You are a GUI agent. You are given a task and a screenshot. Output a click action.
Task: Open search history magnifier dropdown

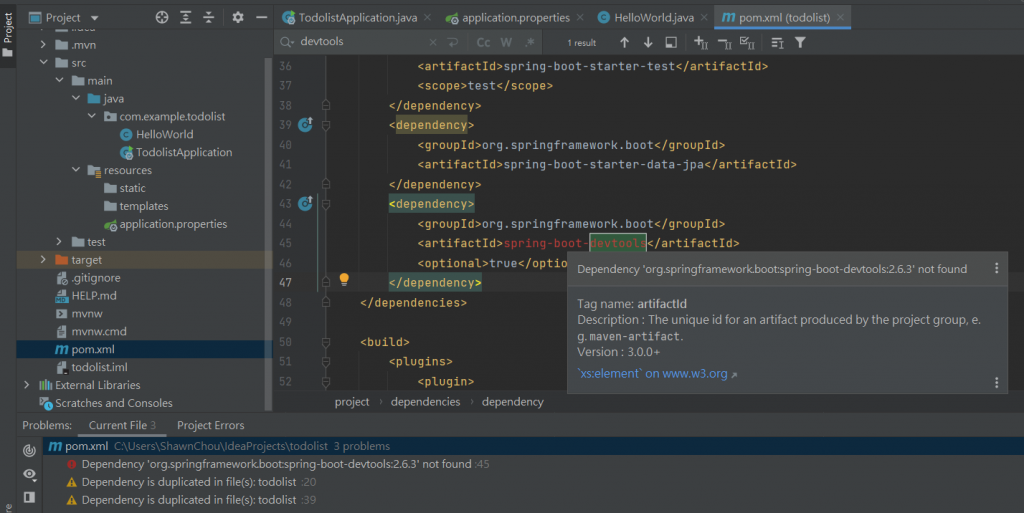tap(286, 42)
